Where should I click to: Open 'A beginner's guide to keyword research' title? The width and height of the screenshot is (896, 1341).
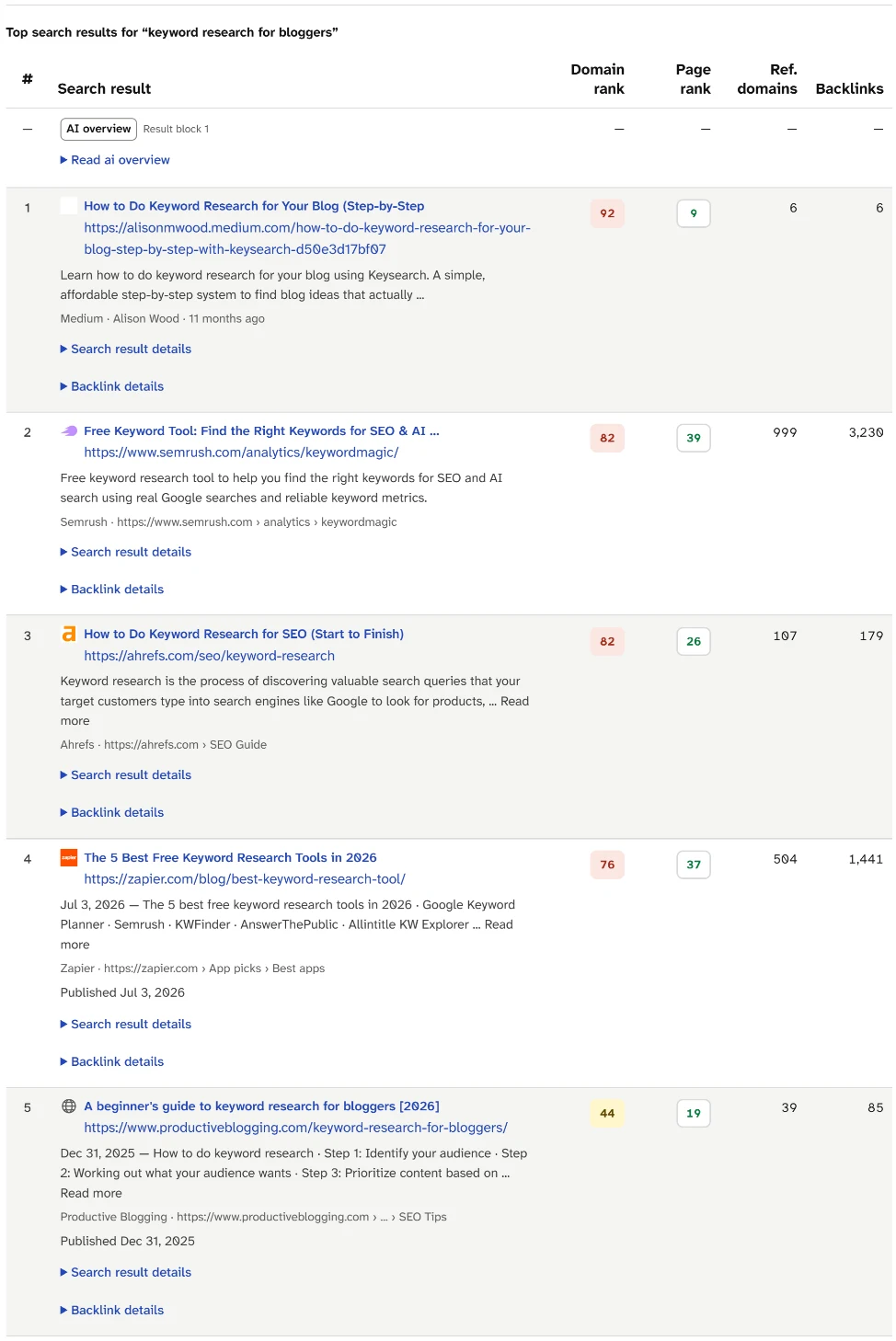pyautogui.click(x=261, y=1106)
